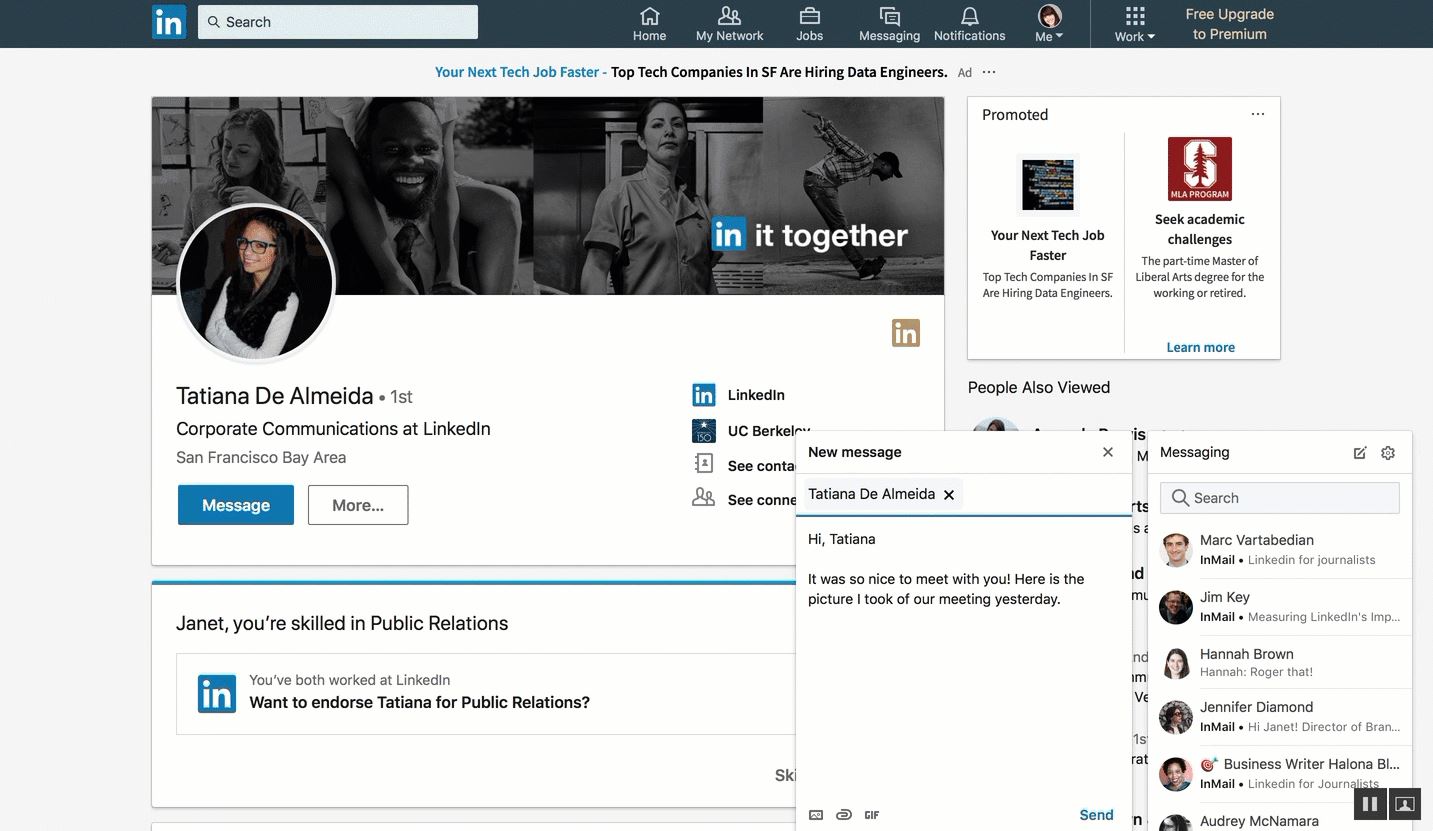Open the Home feed icon

pos(649,24)
